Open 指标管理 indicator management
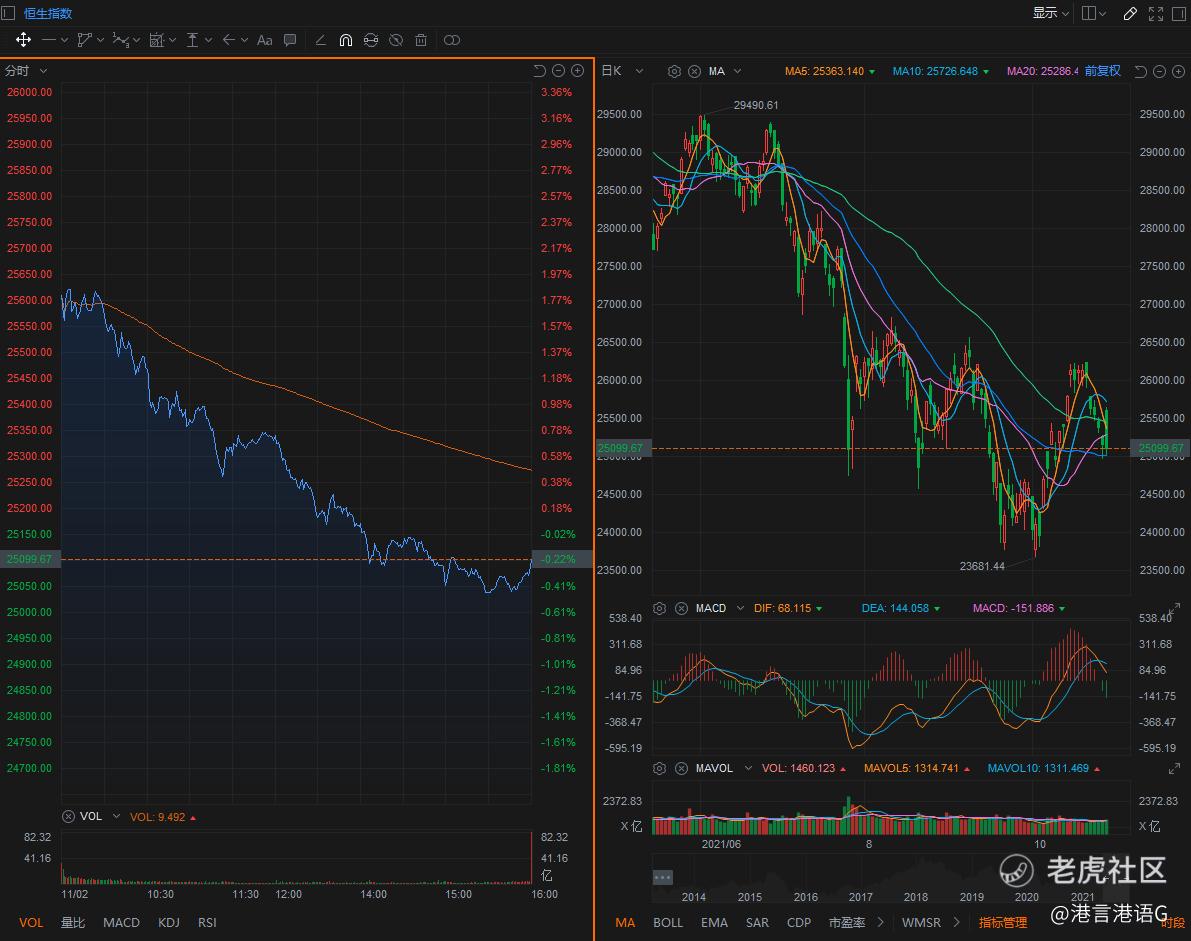The image size is (1191, 941). 1002,922
